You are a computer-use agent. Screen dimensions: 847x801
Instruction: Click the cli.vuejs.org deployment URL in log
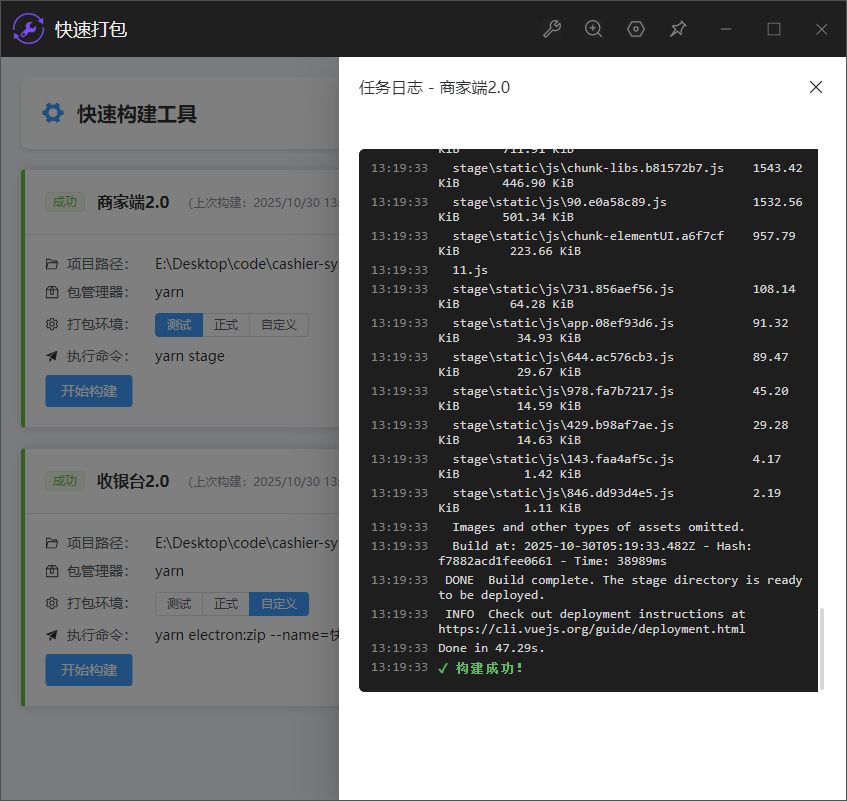point(591,629)
